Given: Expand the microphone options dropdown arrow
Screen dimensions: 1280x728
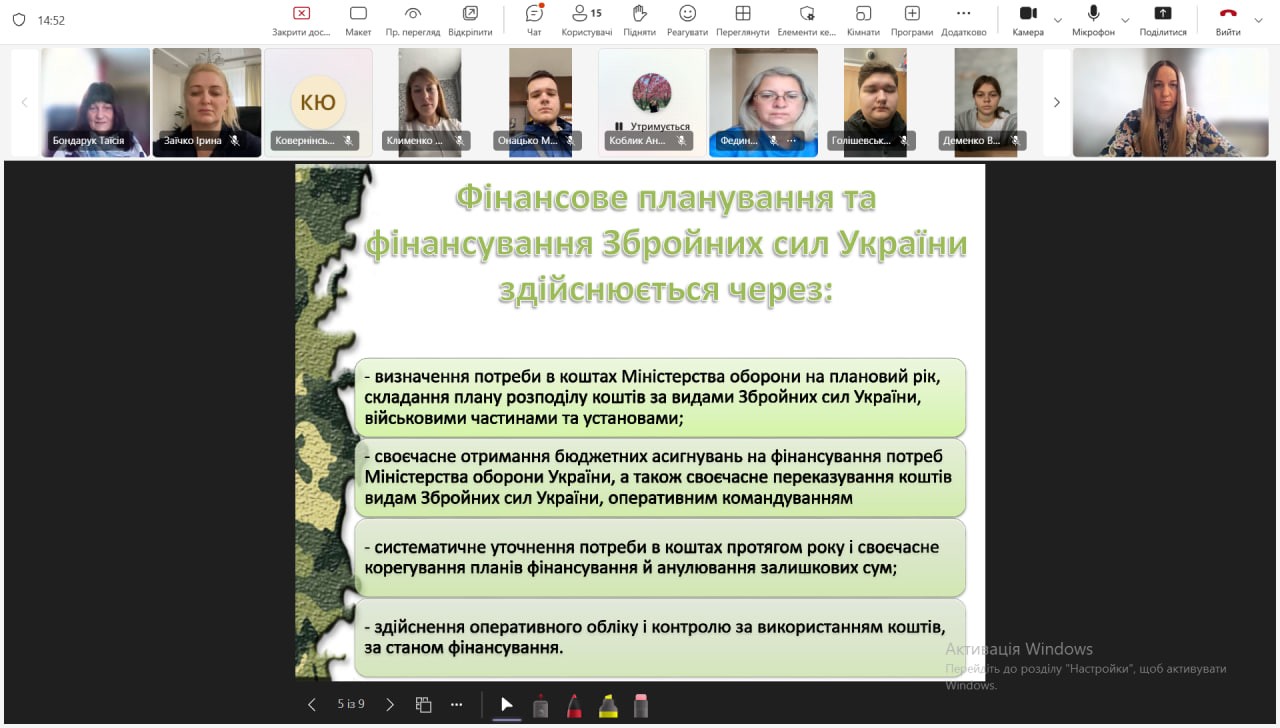Looking at the screenshot, I should click(1125, 20).
